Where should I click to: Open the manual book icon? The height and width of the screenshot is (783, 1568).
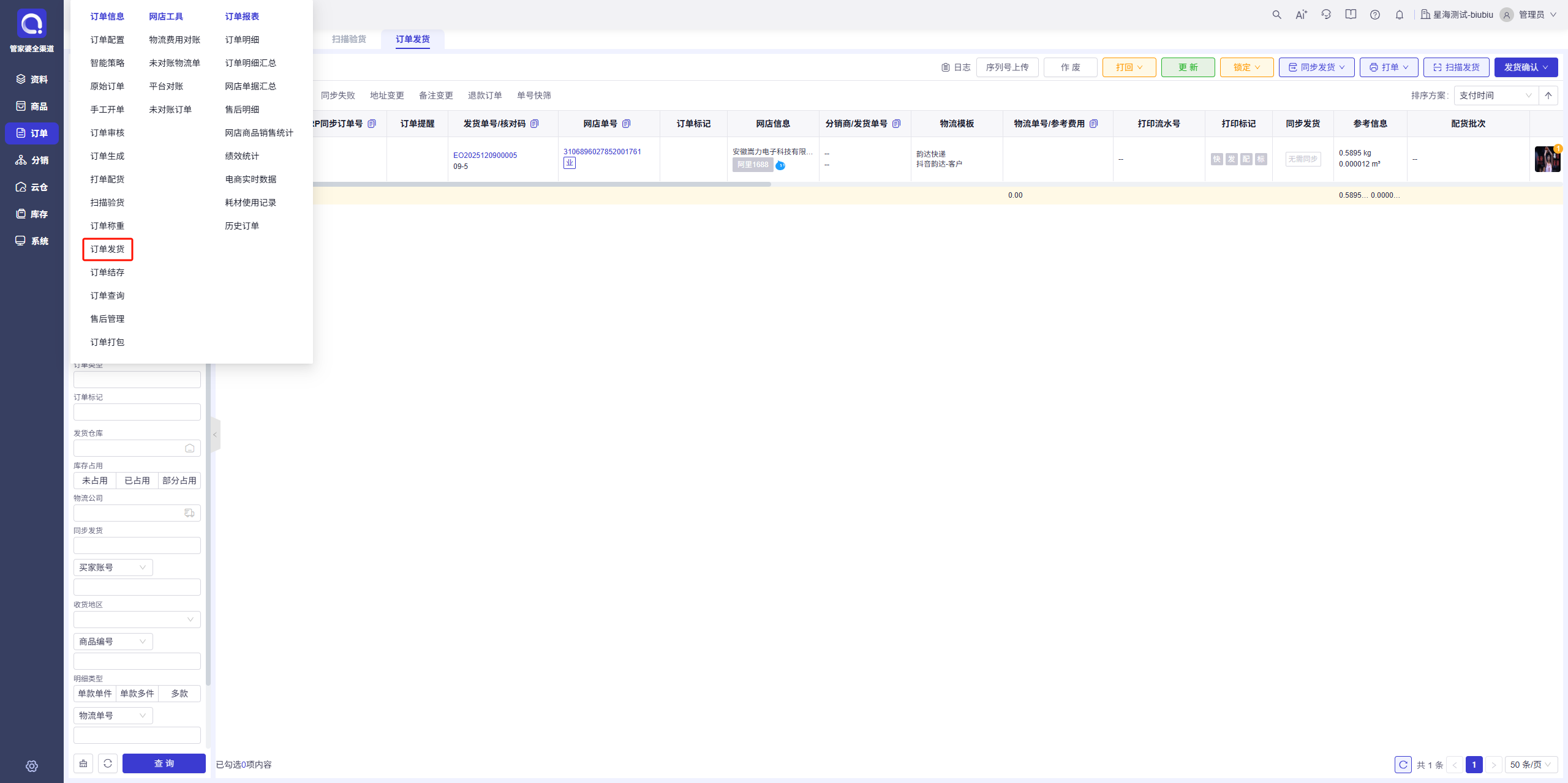coord(1351,15)
